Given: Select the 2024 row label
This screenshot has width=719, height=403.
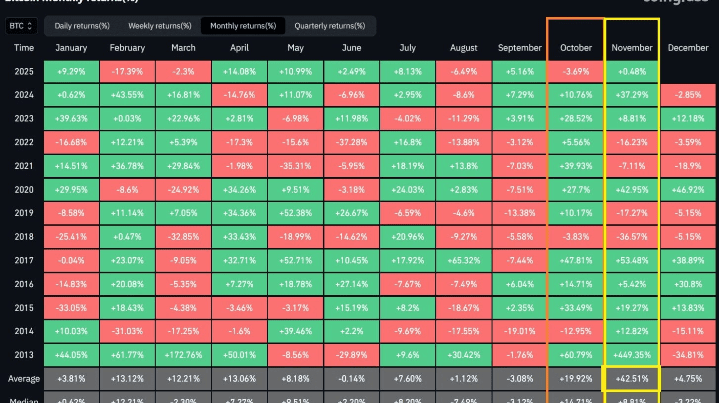Looking at the screenshot, I should 24,95.
